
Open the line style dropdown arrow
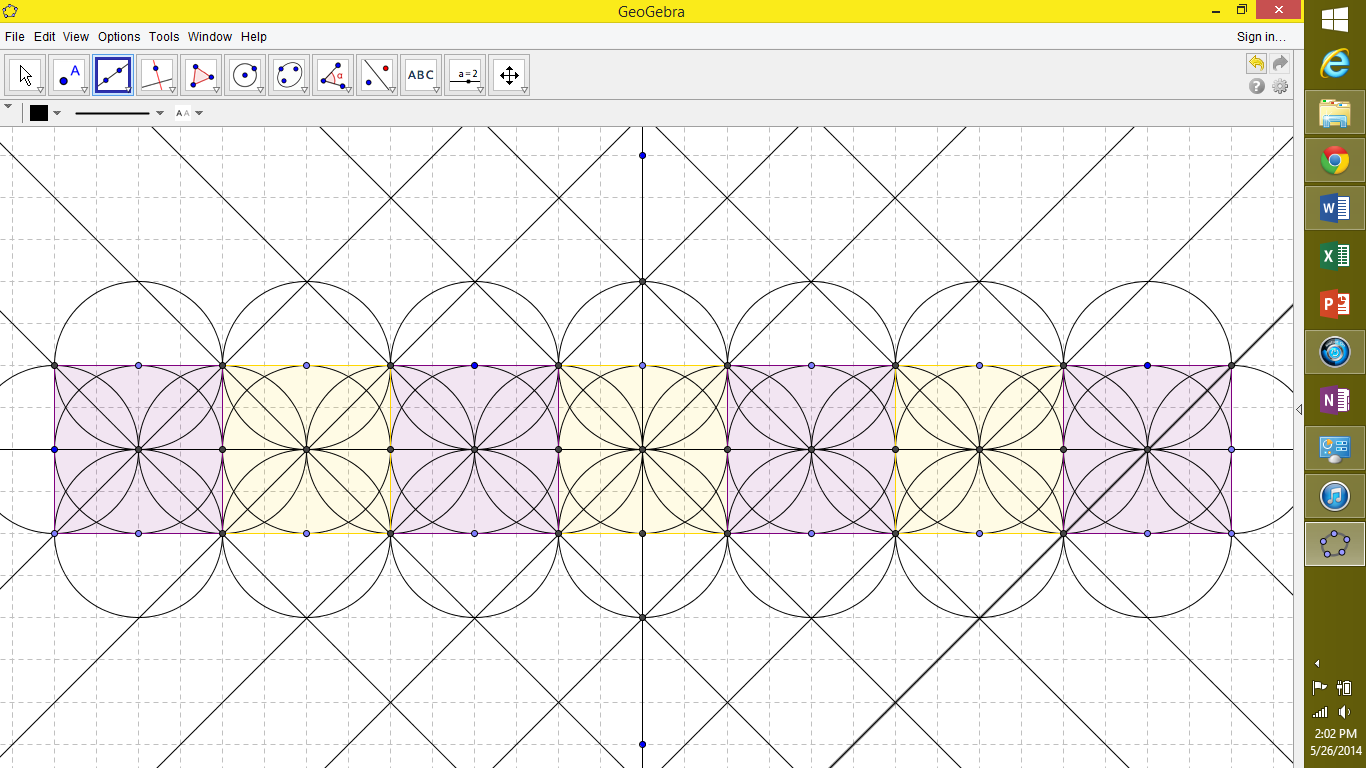click(x=160, y=113)
